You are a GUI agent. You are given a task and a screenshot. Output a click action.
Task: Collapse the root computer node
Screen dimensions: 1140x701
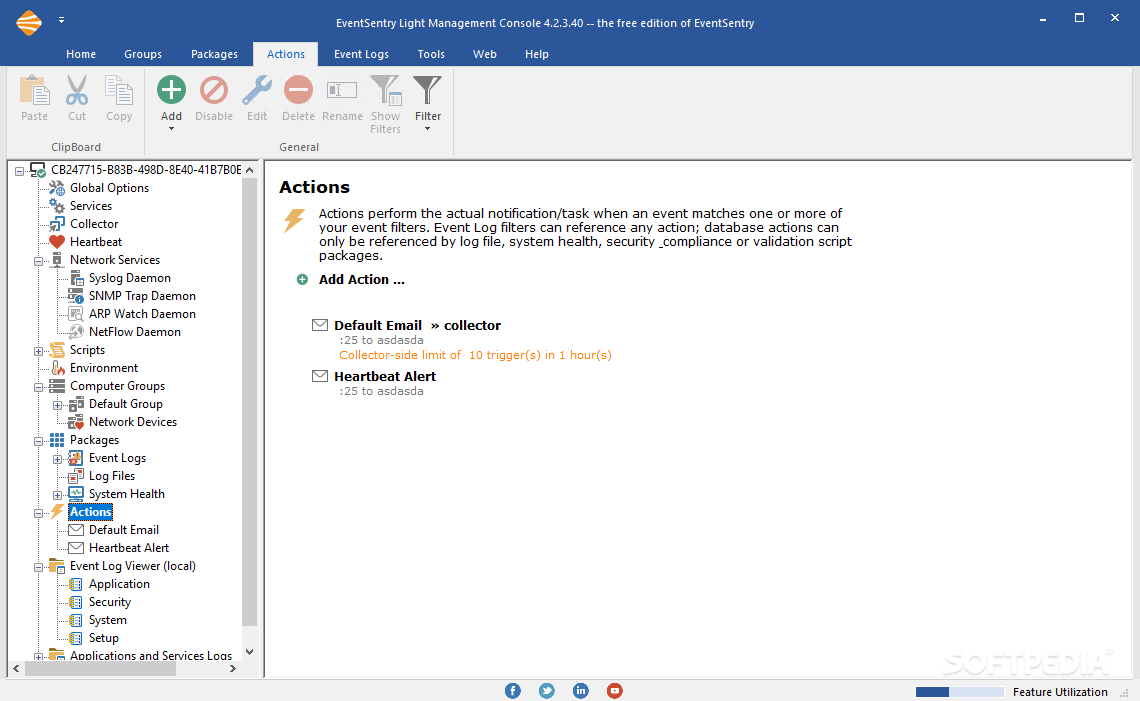(x=20, y=171)
